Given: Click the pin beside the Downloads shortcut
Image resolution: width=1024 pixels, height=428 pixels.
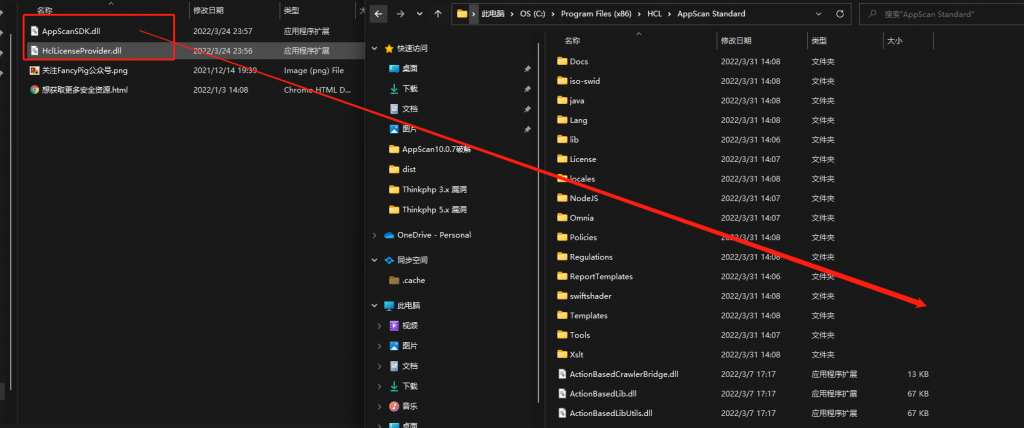Looking at the screenshot, I should (x=527, y=89).
